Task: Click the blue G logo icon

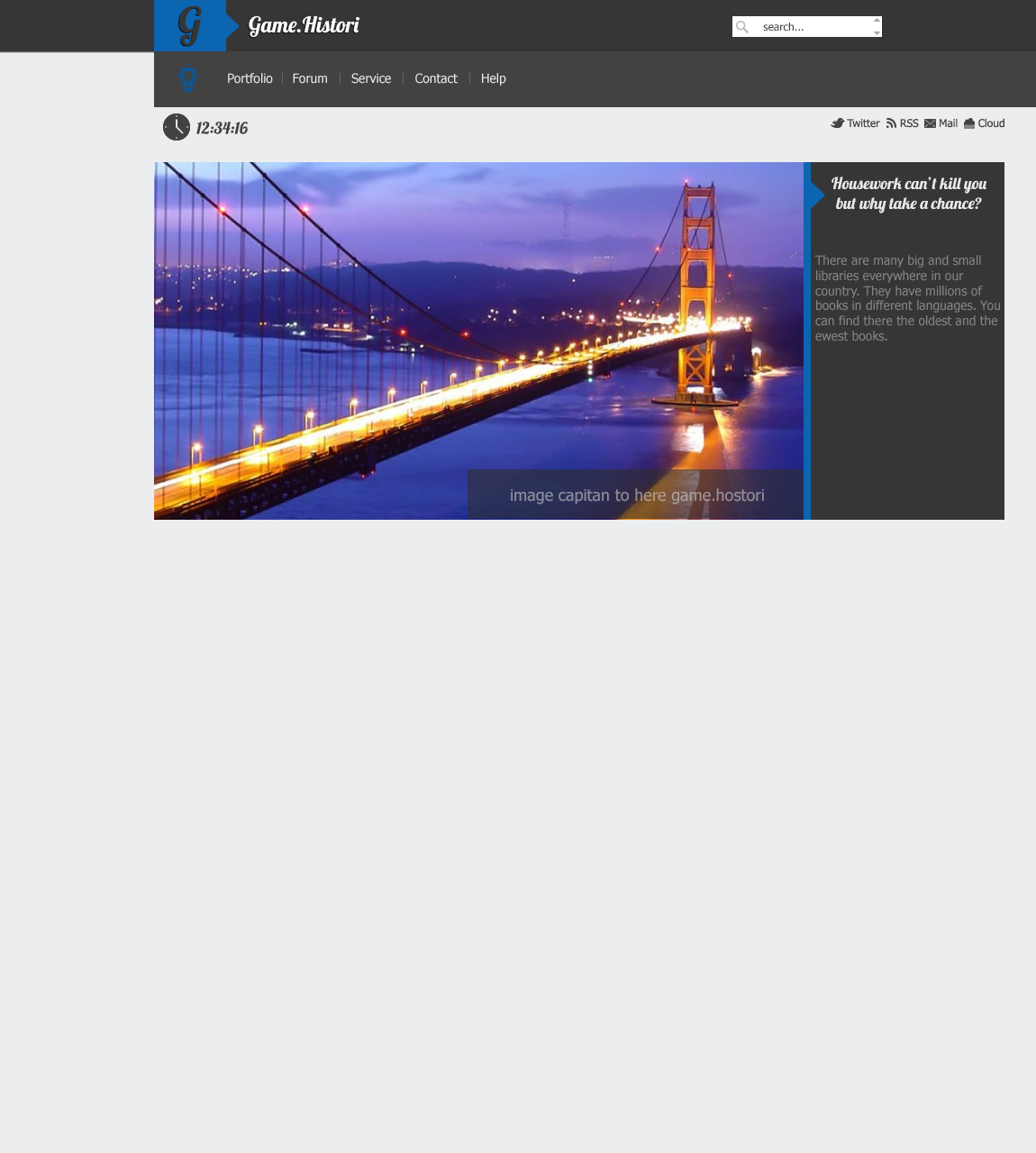Action: coord(190,25)
